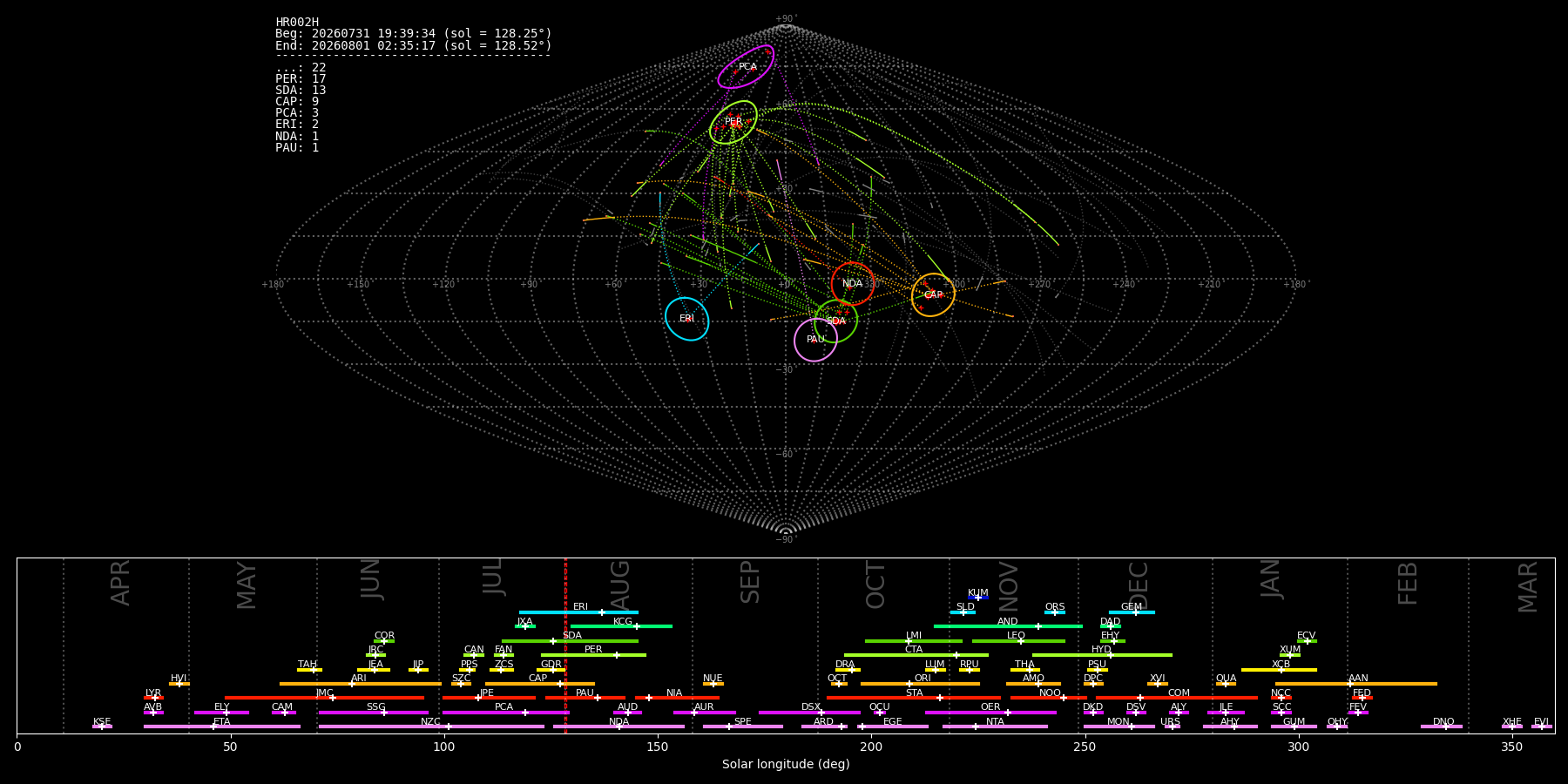Image resolution: width=1568 pixels, height=784 pixels.
Task: Click the NDA red radiant circle
Action: [853, 284]
